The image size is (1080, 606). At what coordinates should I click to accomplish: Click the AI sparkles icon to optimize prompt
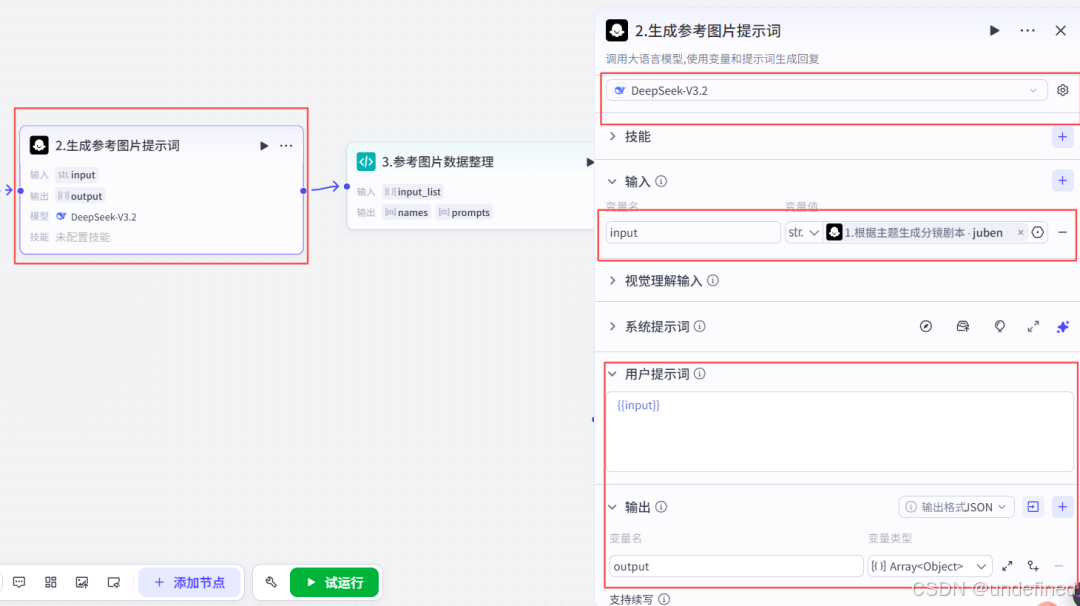click(x=1063, y=326)
